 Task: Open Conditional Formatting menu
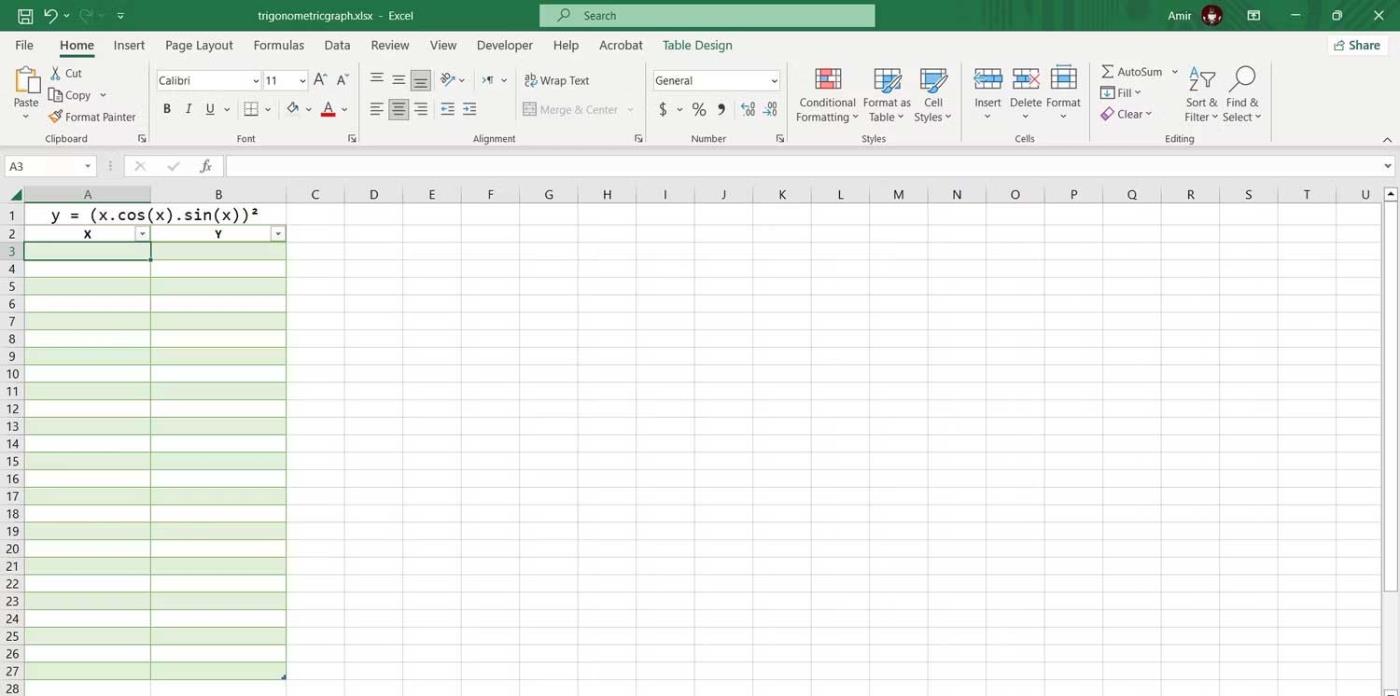[827, 95]
